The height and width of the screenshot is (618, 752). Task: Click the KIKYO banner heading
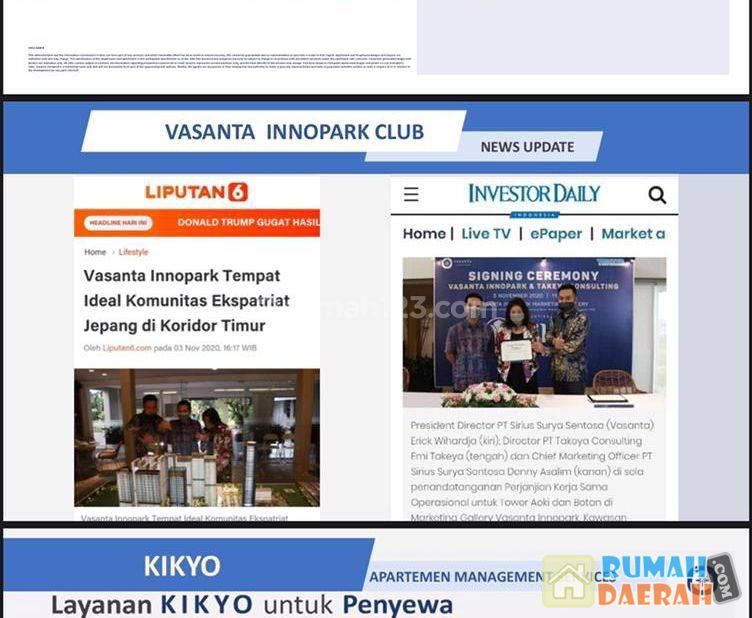pos(182,565)
